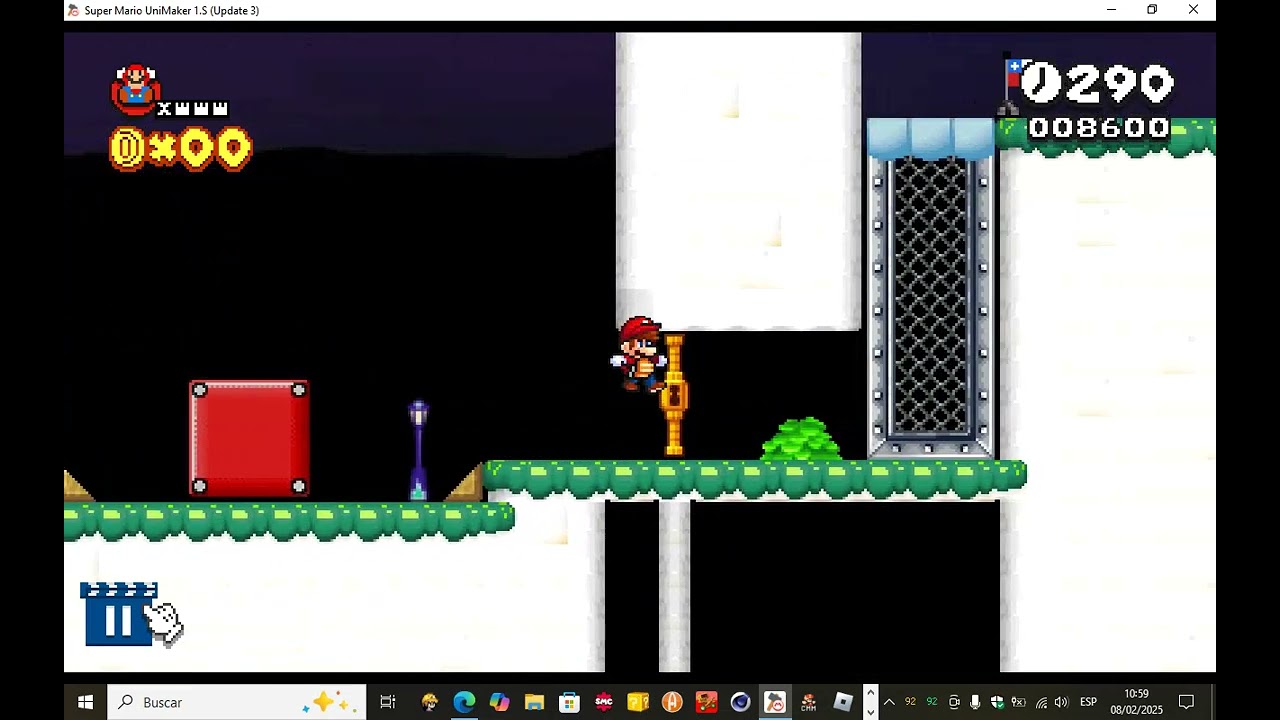This screenshot has width=1280, height=720.
Task: Open Microsoft Edge from taskbar
Action: coord(464,702)
